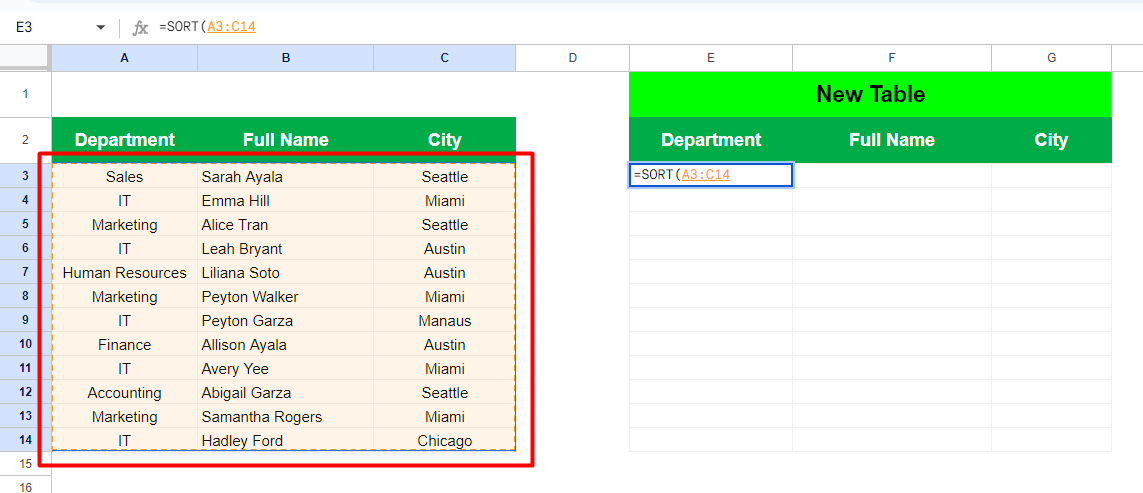Select the Manaus cell
Image resolution: width=1143 pixels, height=493 pixels.
tap(445, 321)
